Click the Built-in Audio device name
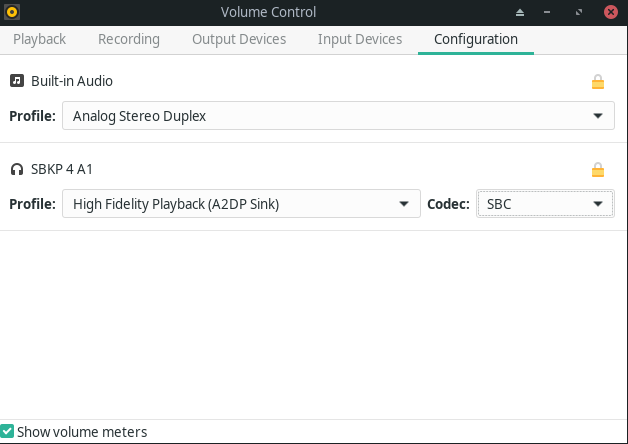The height and width of the screenshot is (444, 628). point(72,81)
